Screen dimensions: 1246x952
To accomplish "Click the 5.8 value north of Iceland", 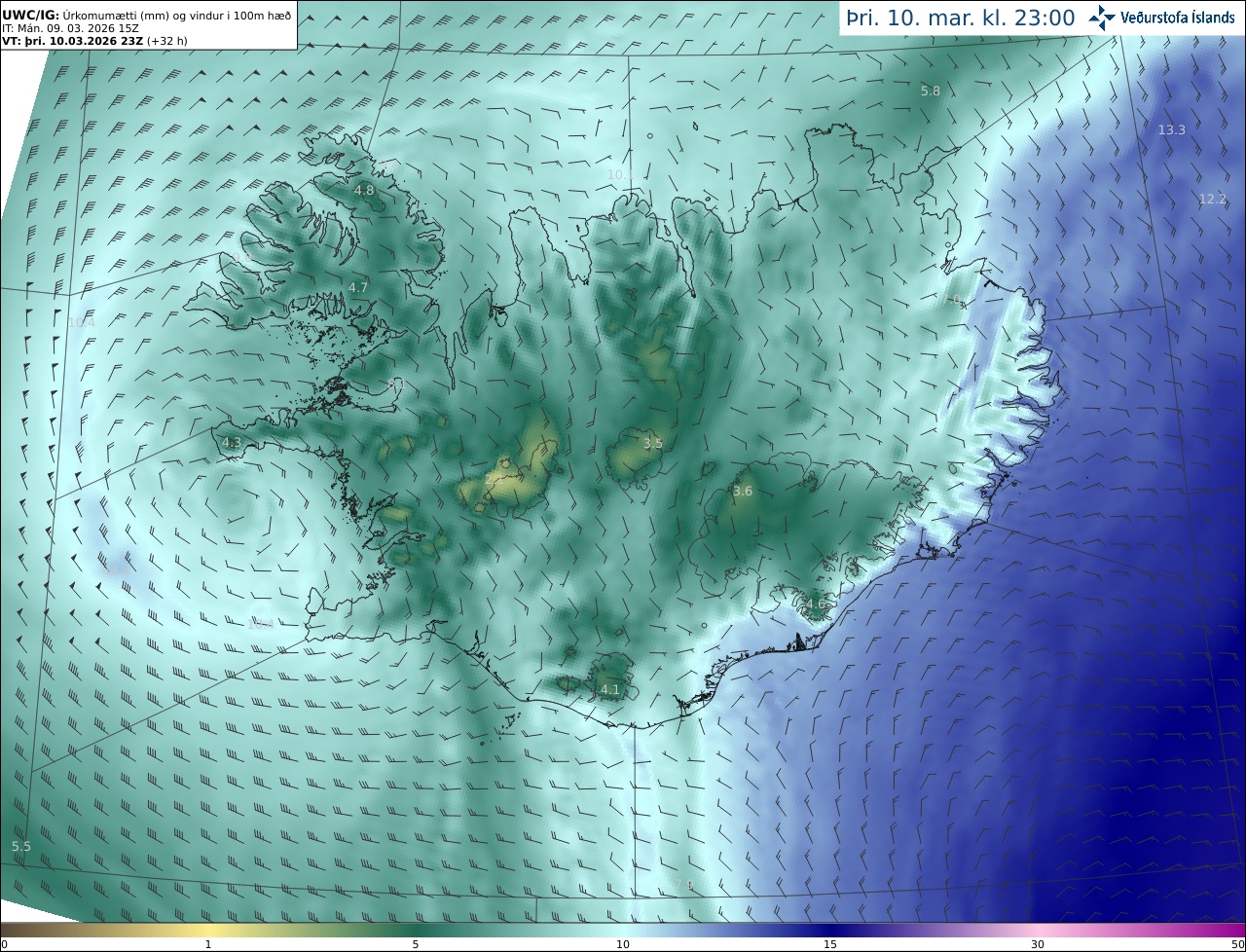I will click(x=931, y=92).
